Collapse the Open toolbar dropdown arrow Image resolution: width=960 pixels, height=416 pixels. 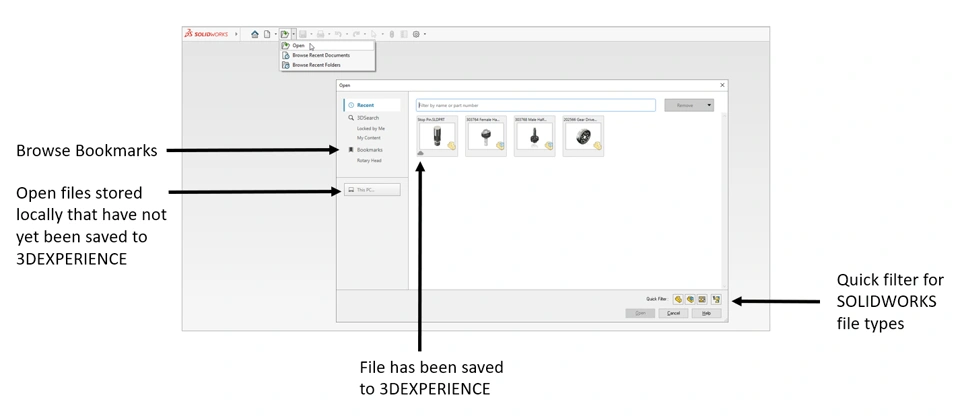294,34
